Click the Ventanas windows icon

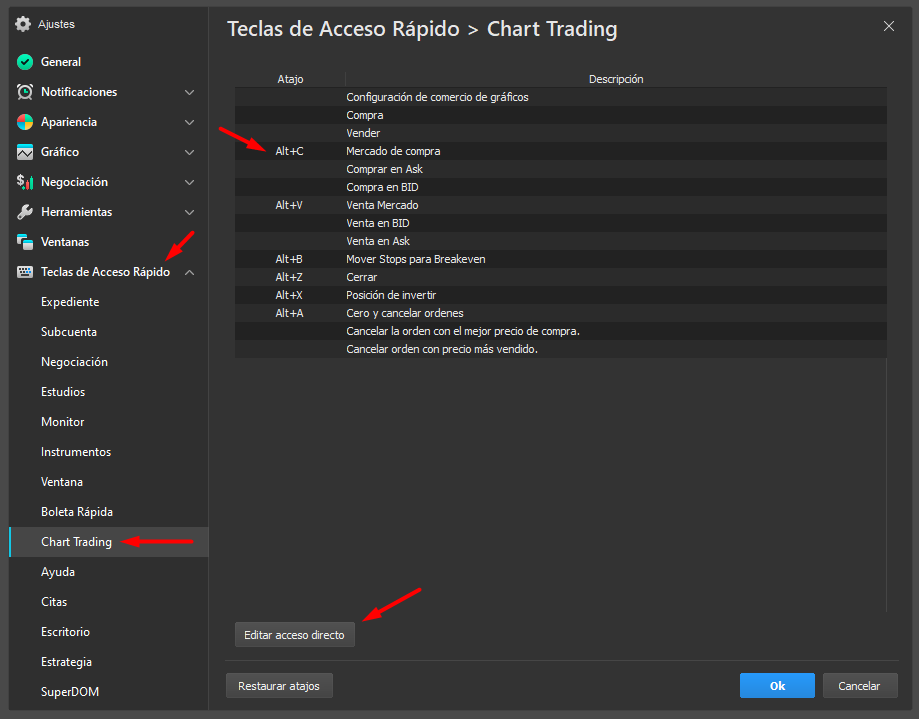(25, 242)
